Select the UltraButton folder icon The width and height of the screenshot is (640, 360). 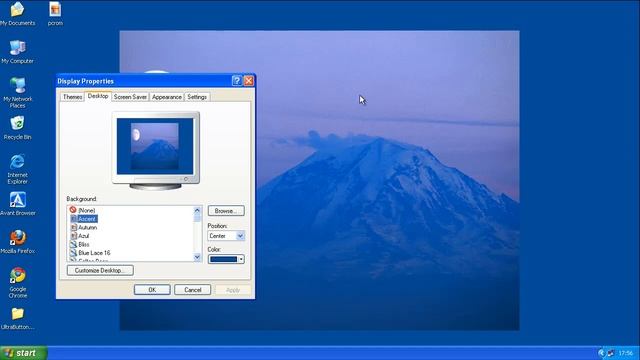click(x=18, y=318)
